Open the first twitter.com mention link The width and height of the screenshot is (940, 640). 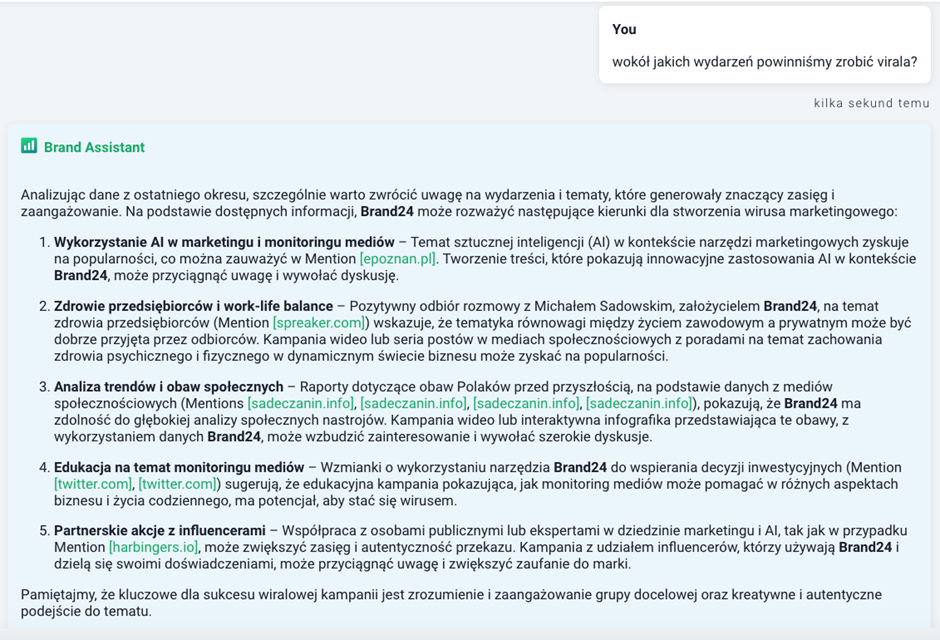(93, 484)
